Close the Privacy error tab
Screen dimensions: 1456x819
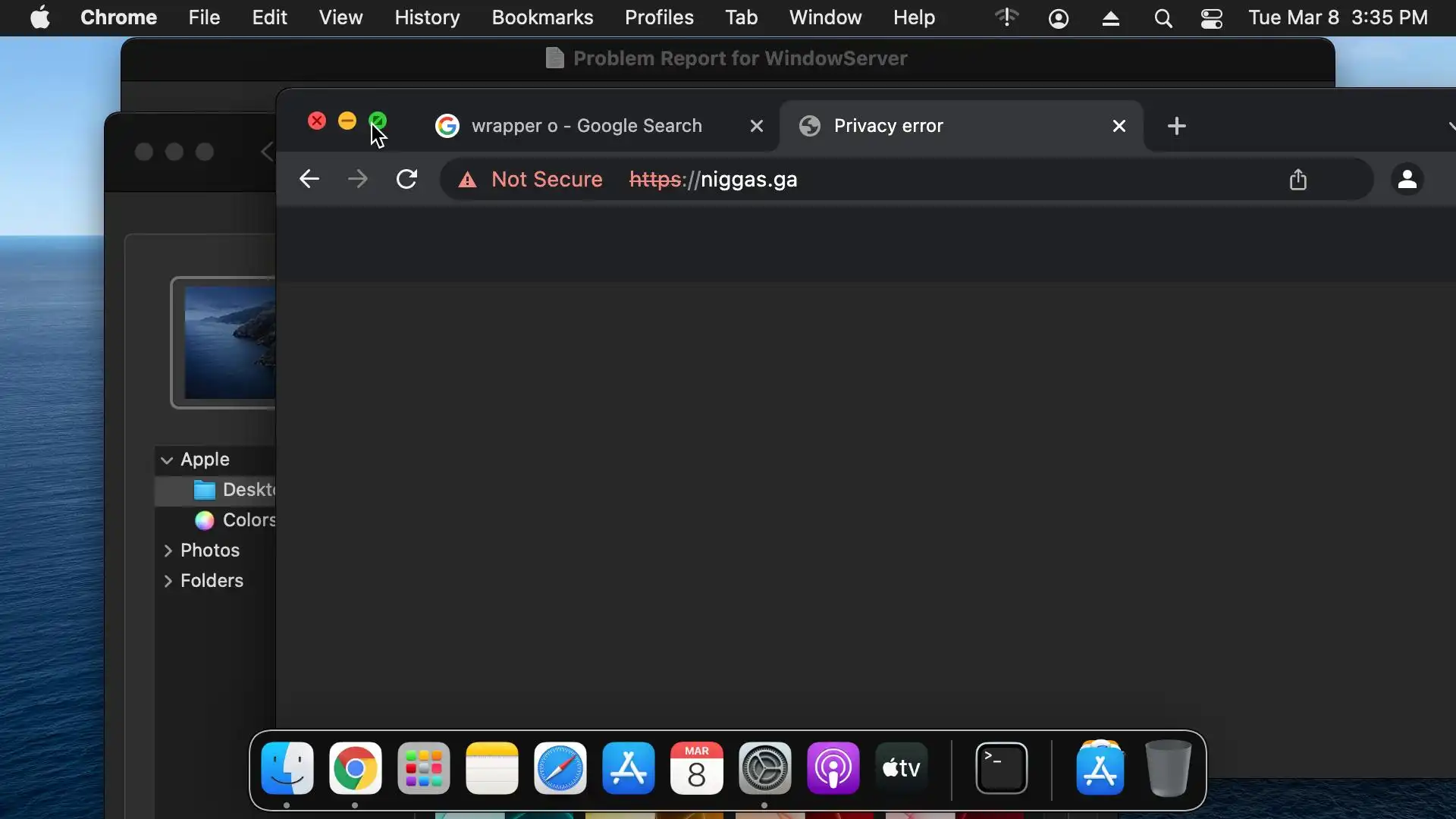click(x=1119, y=126)
